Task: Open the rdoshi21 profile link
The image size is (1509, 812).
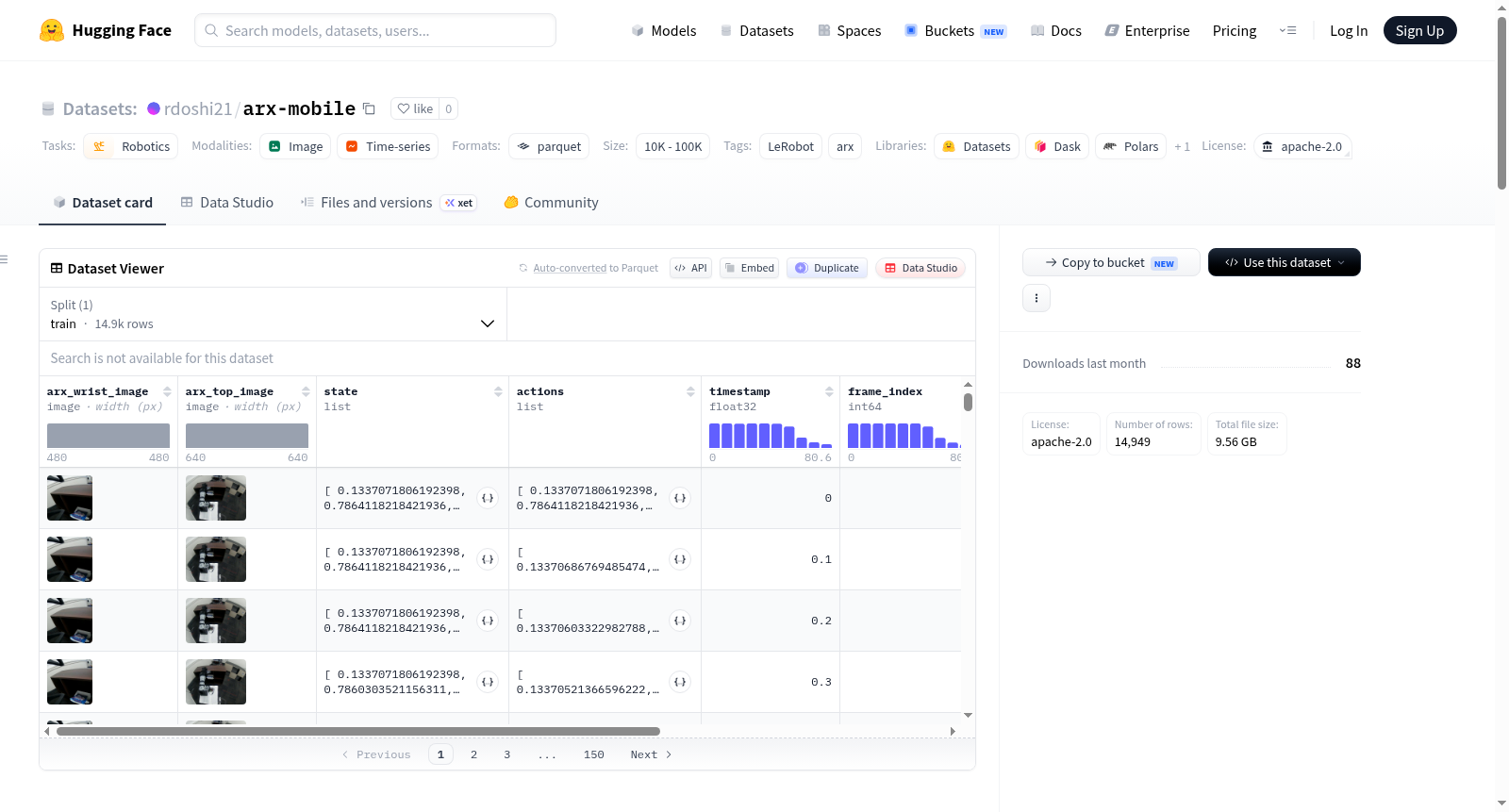Action: click(x=198, y=108)
